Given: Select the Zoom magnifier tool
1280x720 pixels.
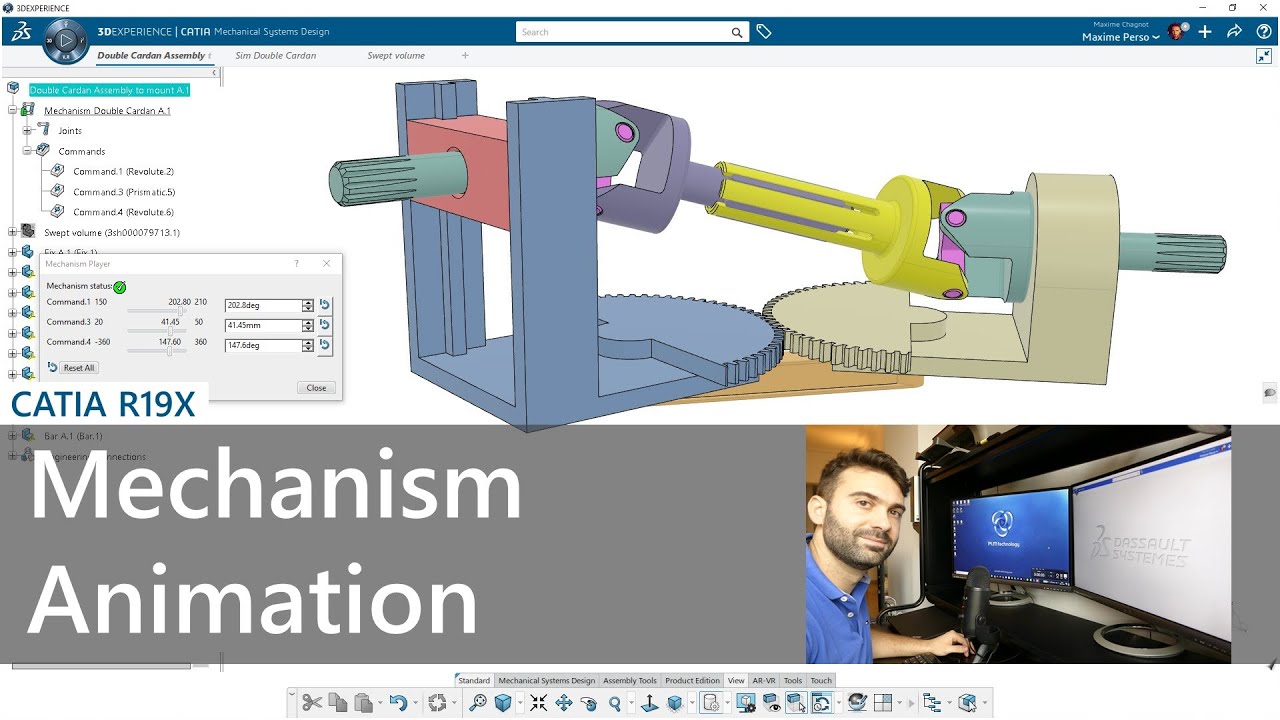Looking at the screenshot, I should pos(614,703).
